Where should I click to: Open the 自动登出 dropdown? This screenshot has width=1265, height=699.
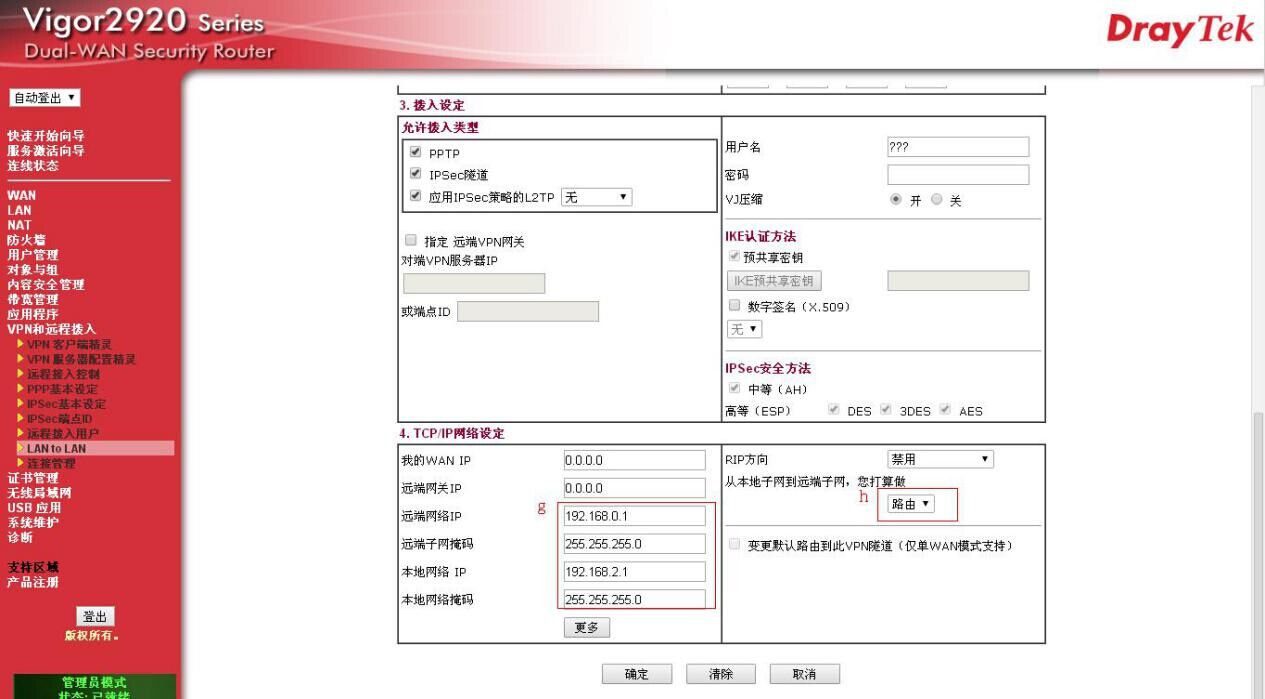[45, 98]
